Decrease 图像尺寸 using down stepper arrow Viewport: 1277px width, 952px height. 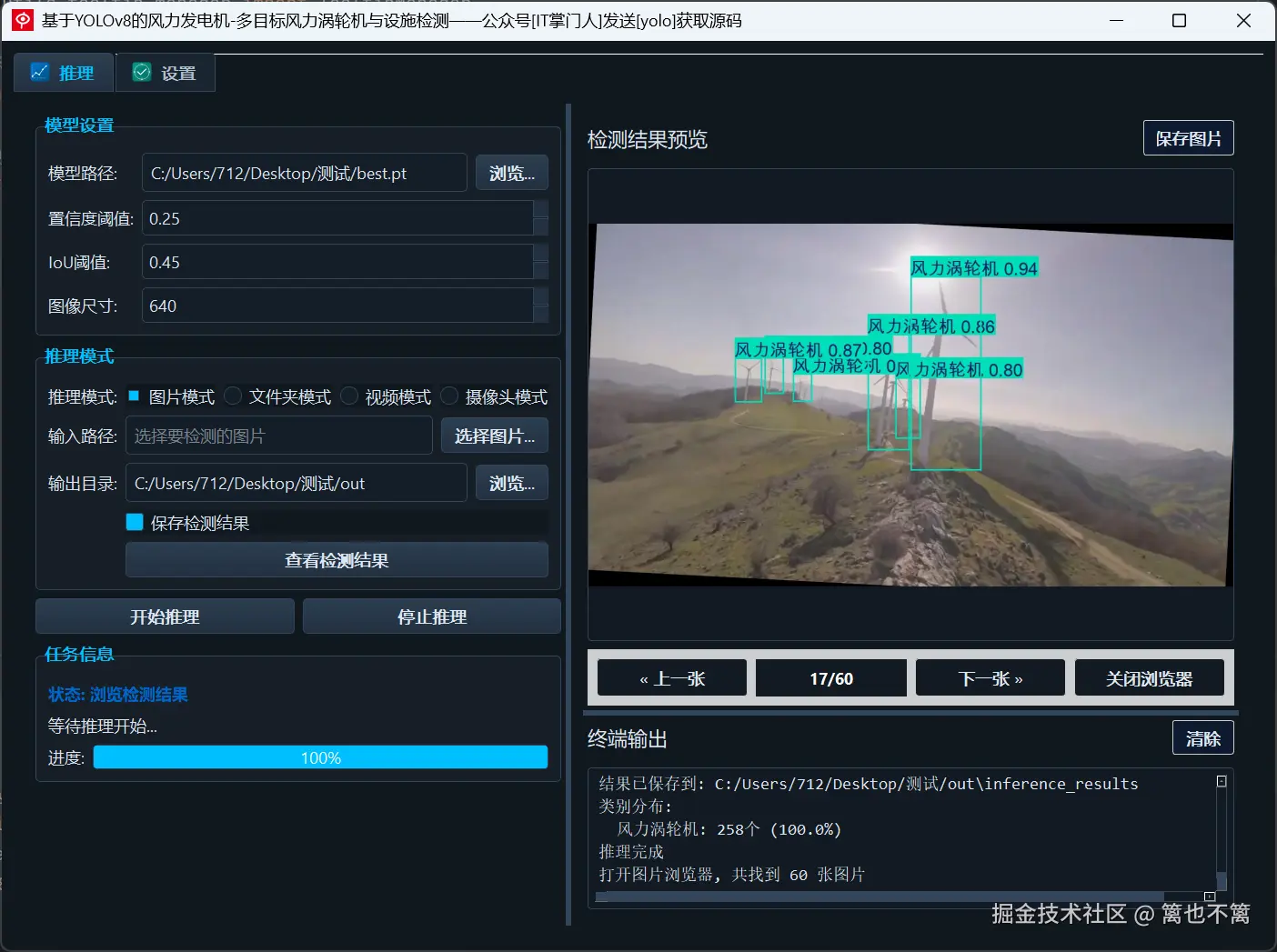(x=541, y=315)
